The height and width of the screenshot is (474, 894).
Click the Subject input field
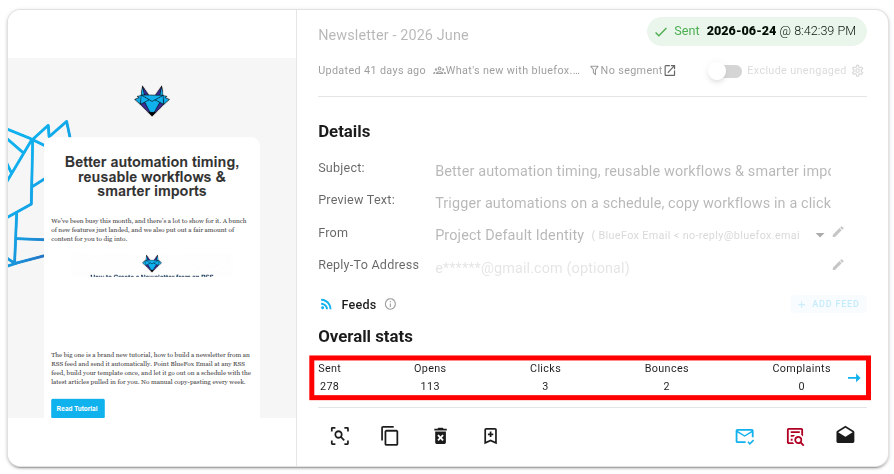click(x=633, y=171)
